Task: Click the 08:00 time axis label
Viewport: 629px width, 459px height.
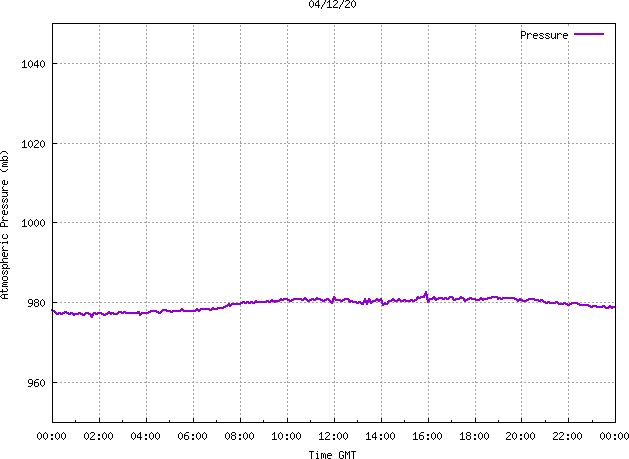Action: (239, 436)
